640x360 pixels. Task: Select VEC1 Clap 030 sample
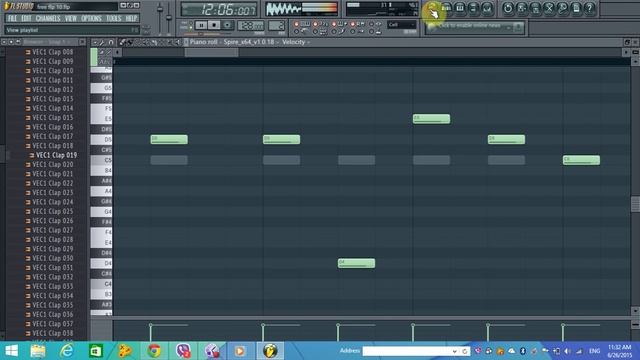(52, 258)
